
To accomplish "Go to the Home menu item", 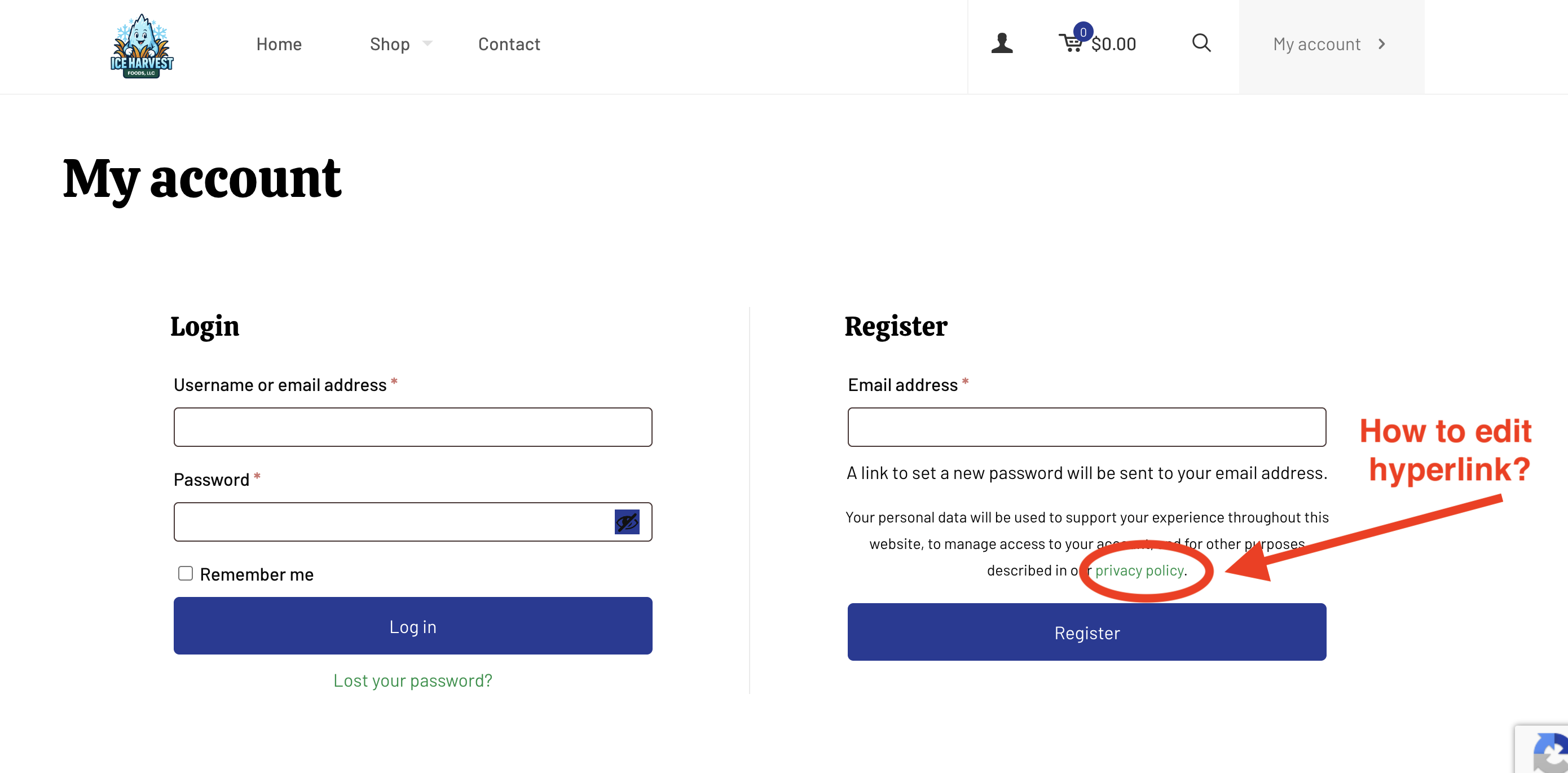I will pyautogui.click(x=279, y=44).
